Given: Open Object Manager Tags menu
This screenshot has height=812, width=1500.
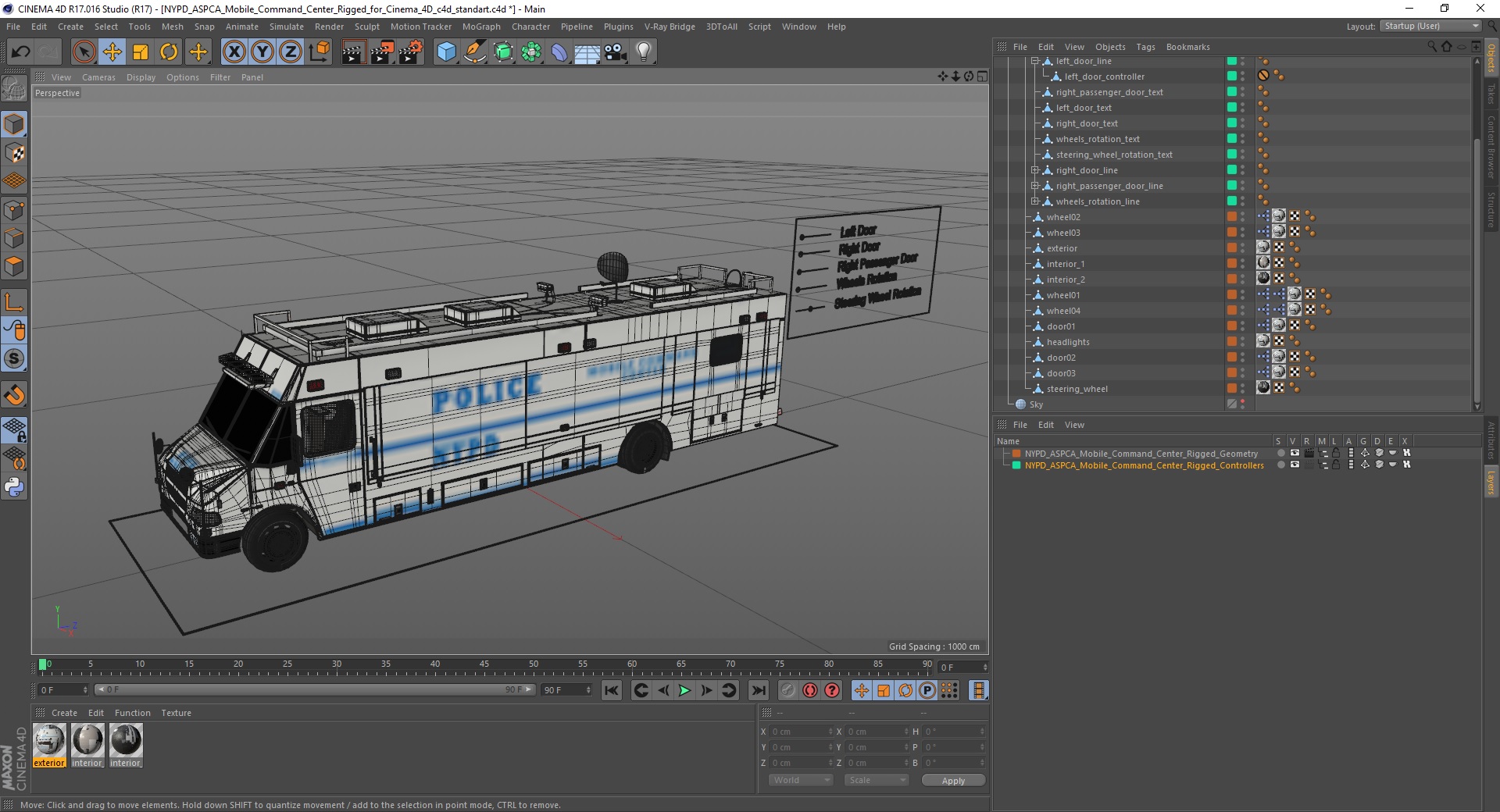Looking at the screenshot, I should (1145, 47).
